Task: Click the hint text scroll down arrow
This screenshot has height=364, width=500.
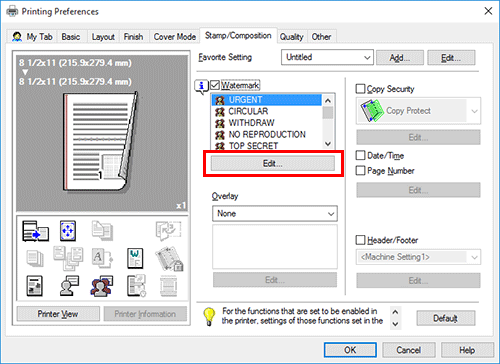Action: 395,324
